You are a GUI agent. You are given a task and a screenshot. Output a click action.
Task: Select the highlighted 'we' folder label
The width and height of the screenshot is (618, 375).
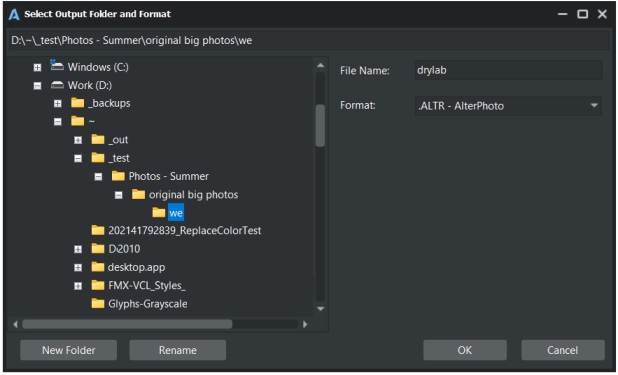176,213
